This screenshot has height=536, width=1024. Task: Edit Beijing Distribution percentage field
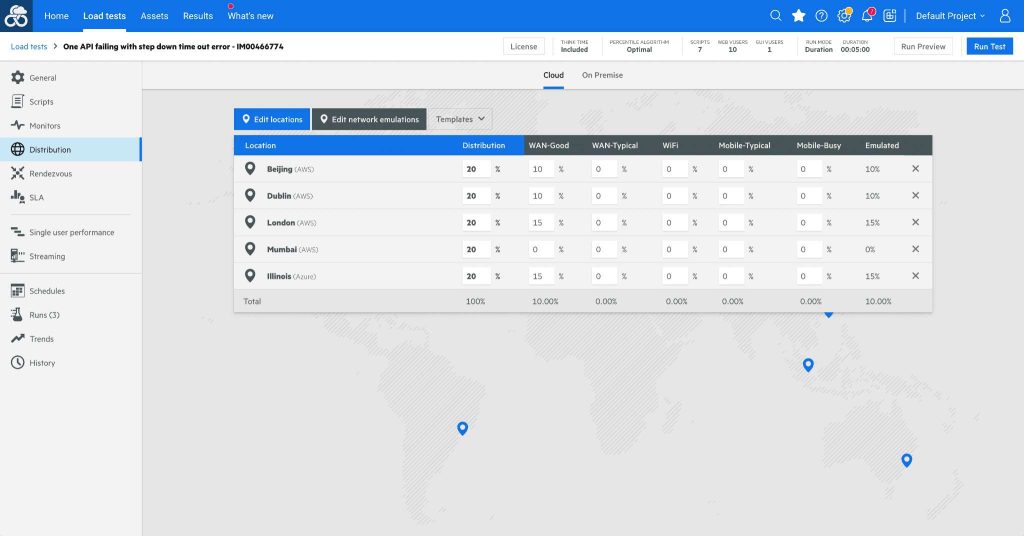[x=476, y=168]
